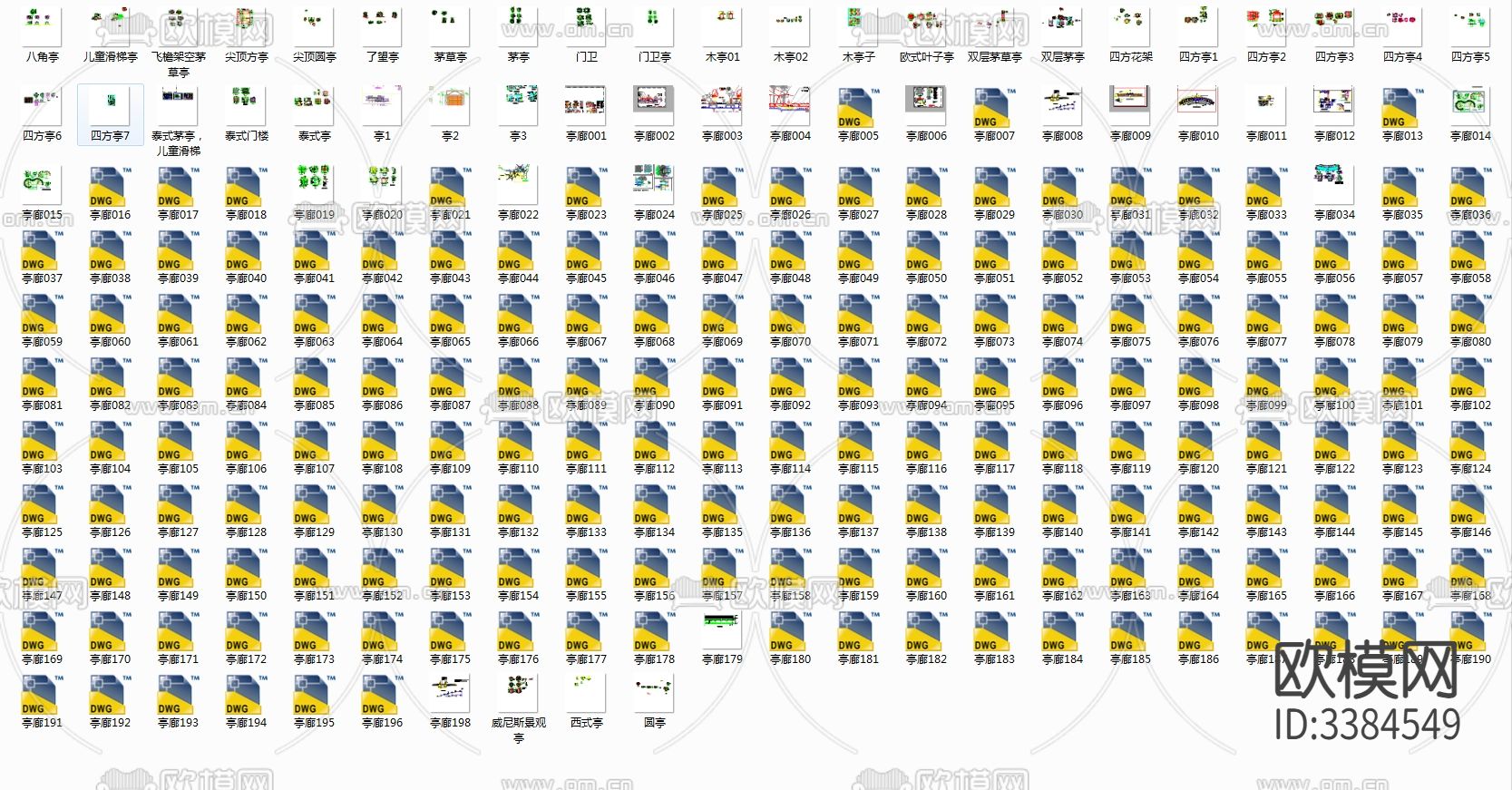Select the 亭廊110 DWG icon
The width and height of the screenshot is (1512, 790).
tap(518, 440)
